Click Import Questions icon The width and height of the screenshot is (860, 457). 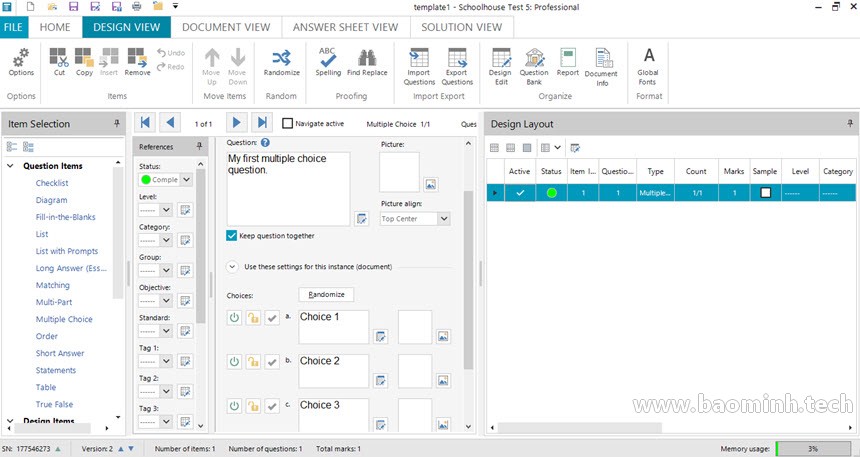click(419, 66)
